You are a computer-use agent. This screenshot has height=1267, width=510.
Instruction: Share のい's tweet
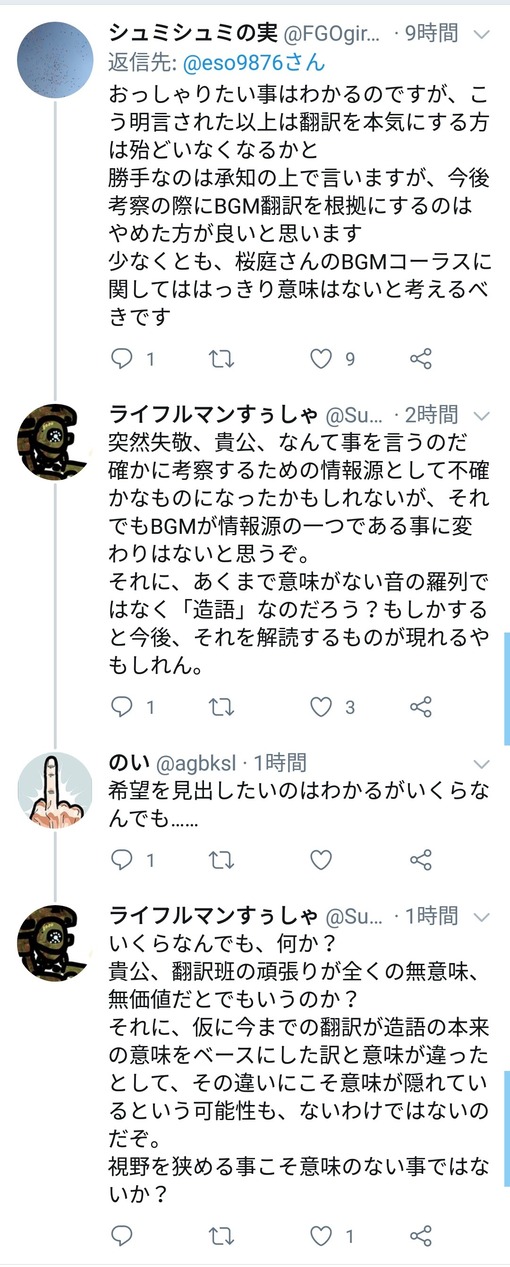click(x=421, y=859)
